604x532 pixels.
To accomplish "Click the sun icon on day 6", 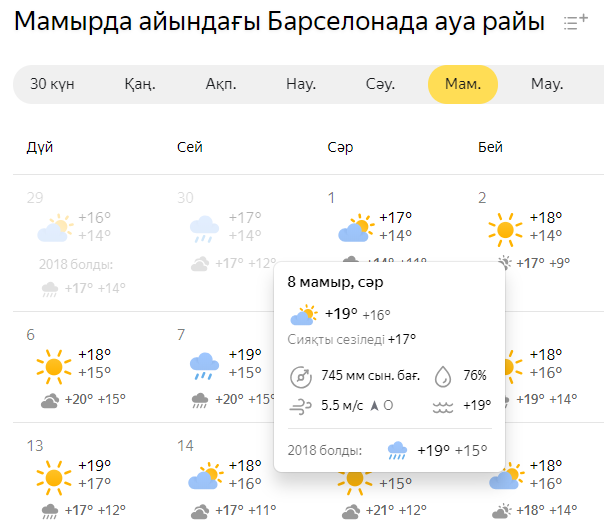I will click(x=53, y=366).
